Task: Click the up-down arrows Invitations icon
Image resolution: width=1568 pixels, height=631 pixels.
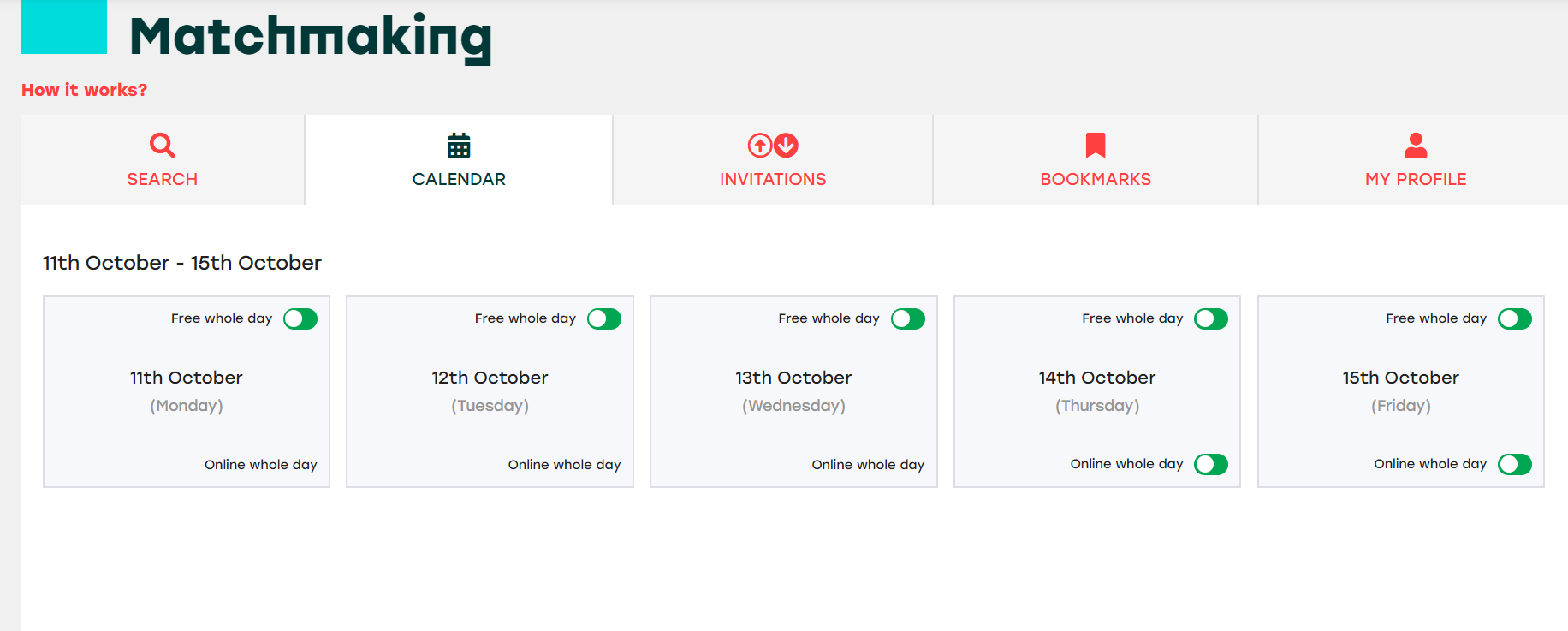Action: coord(773,146)
